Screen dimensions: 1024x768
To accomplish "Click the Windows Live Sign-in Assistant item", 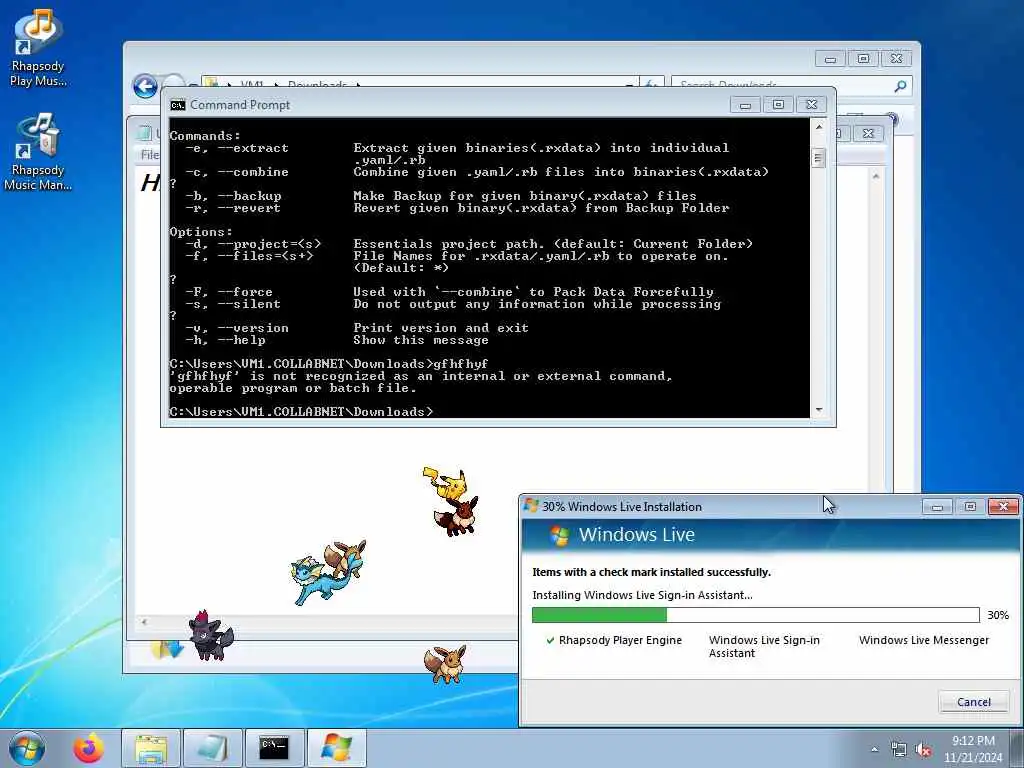I will (x=764, y=647).
